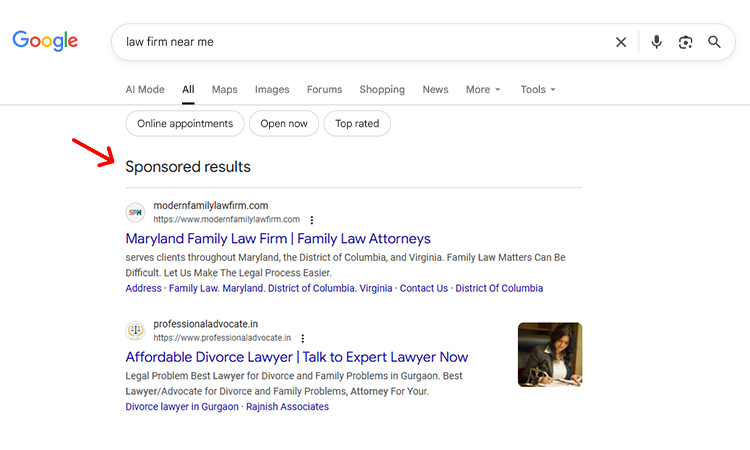Click the District Of Columbia sitelink
Viewport: 750px width, 450px height.
click(x=499, y=288)
